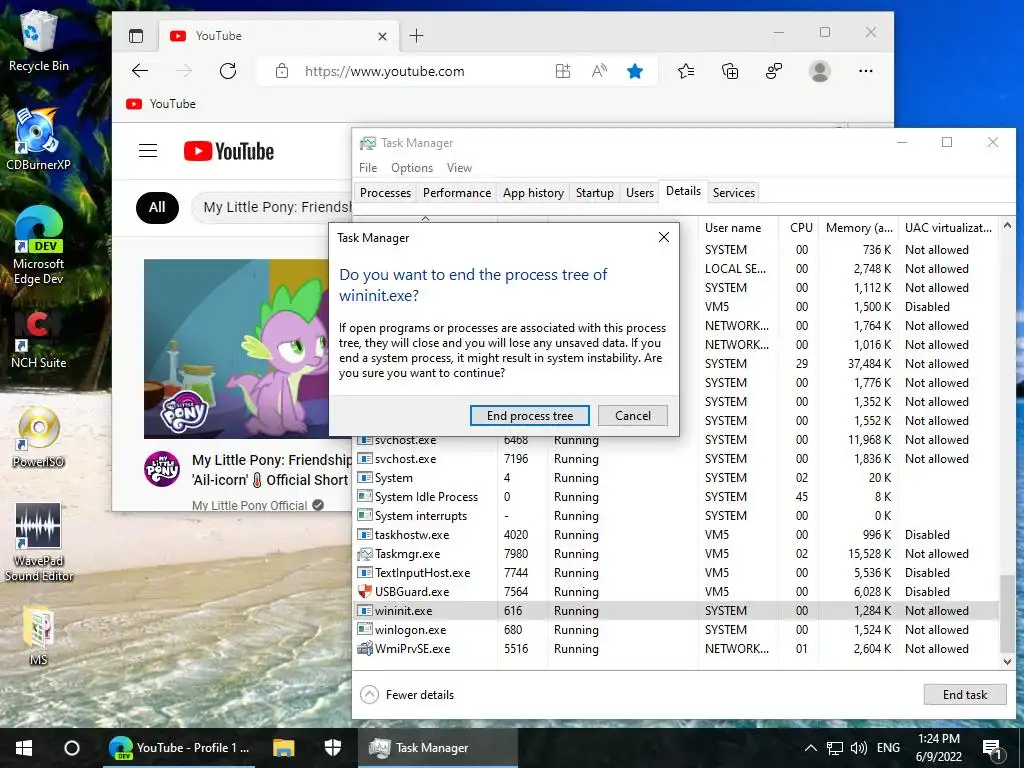Close the YouTube browser tab
Image resolution: width=1024 pixels, height=768 pixels.
383,37
